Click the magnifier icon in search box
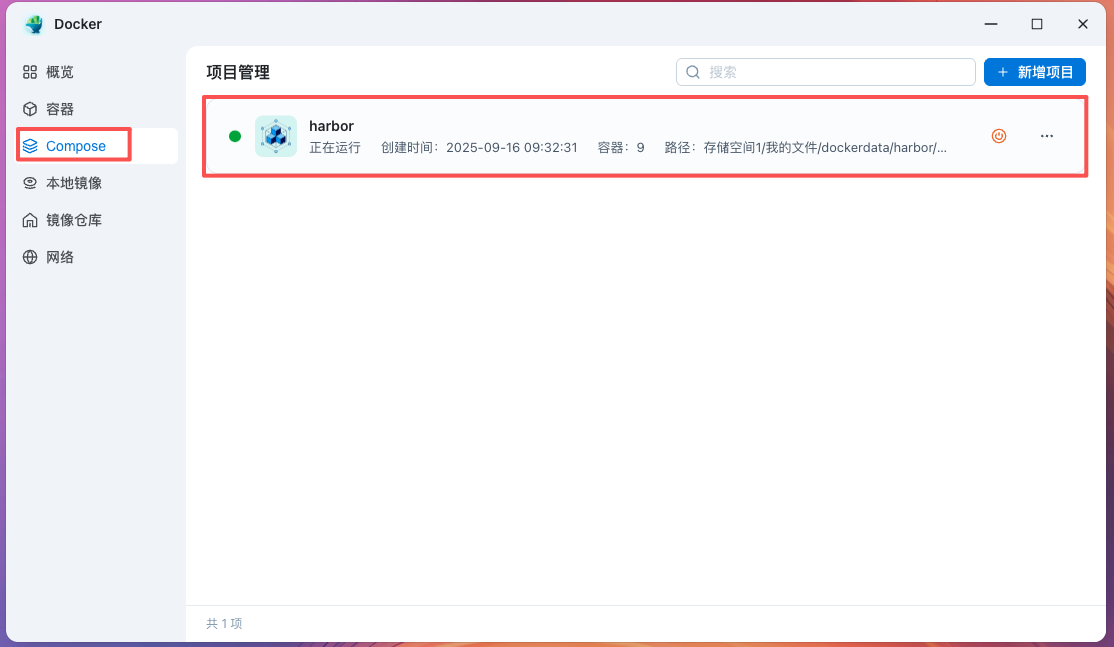The height and width of the screenshot is (647, 1114). [x=693, y=72]
